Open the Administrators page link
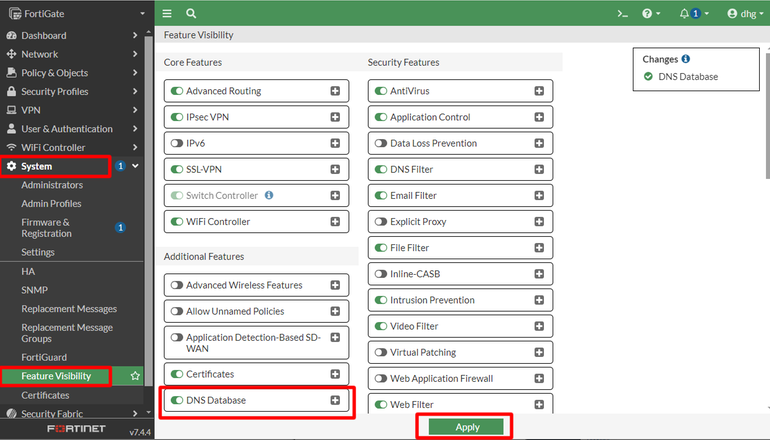Viewport: 770px width, 440px height. click(x=52, y=185)
